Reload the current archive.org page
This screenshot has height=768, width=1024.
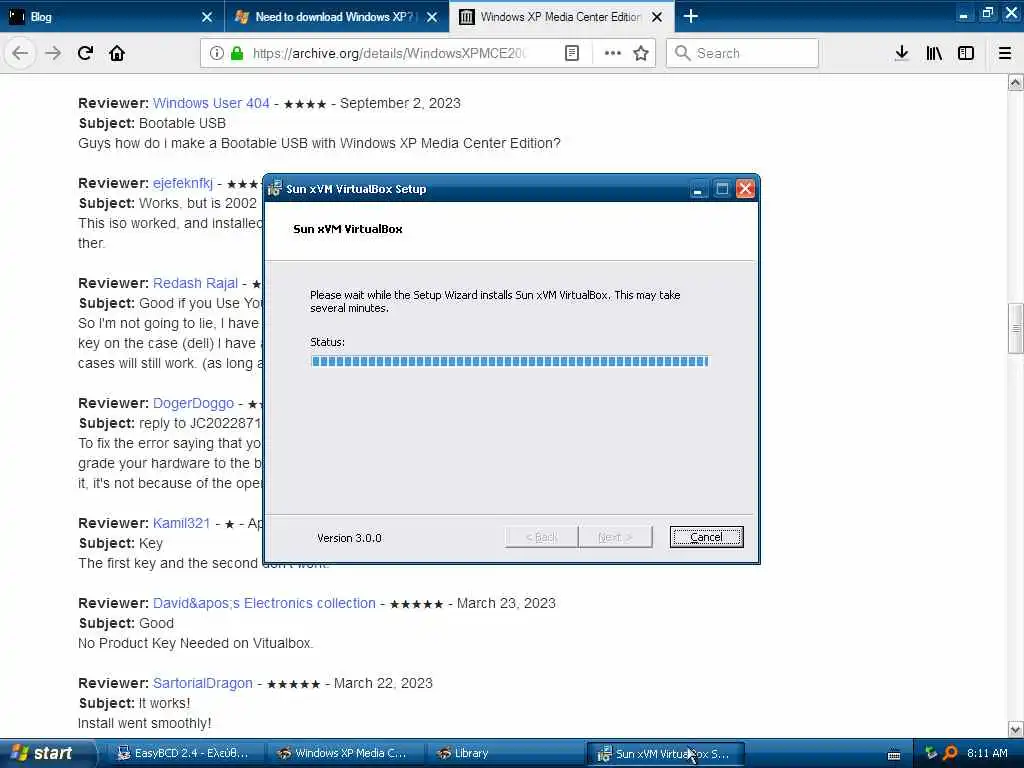pyautogui.click(x=86, y=53)
